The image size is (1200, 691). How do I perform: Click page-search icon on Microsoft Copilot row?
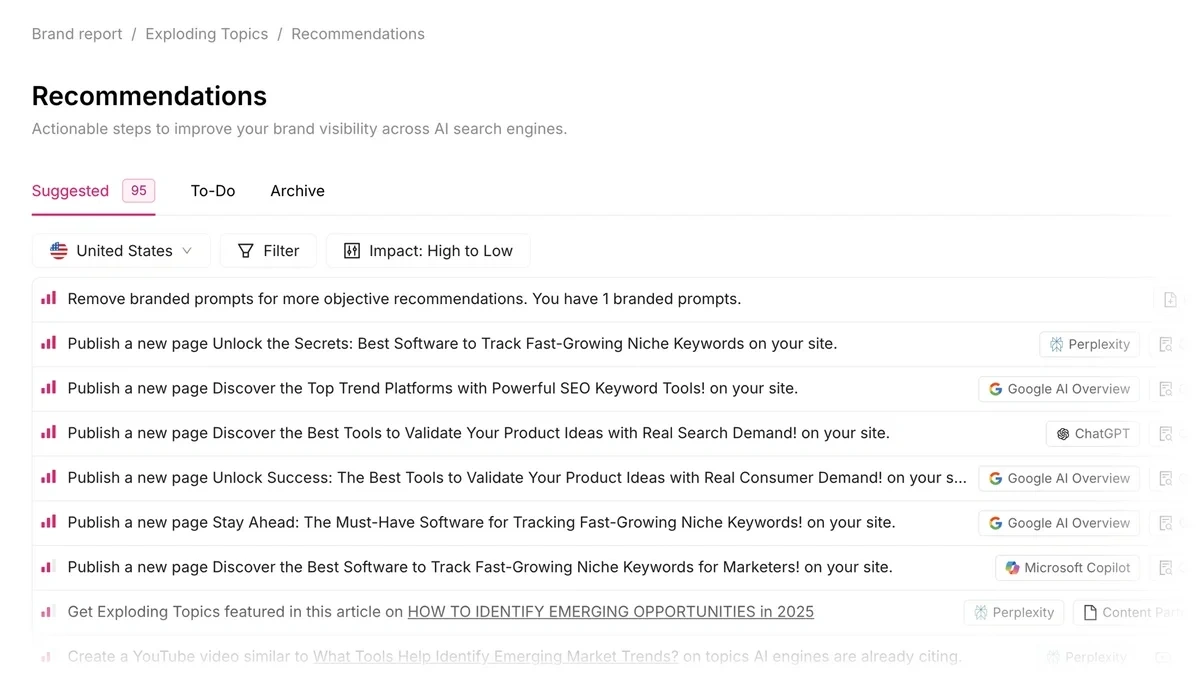click(x=1165, y=568)
